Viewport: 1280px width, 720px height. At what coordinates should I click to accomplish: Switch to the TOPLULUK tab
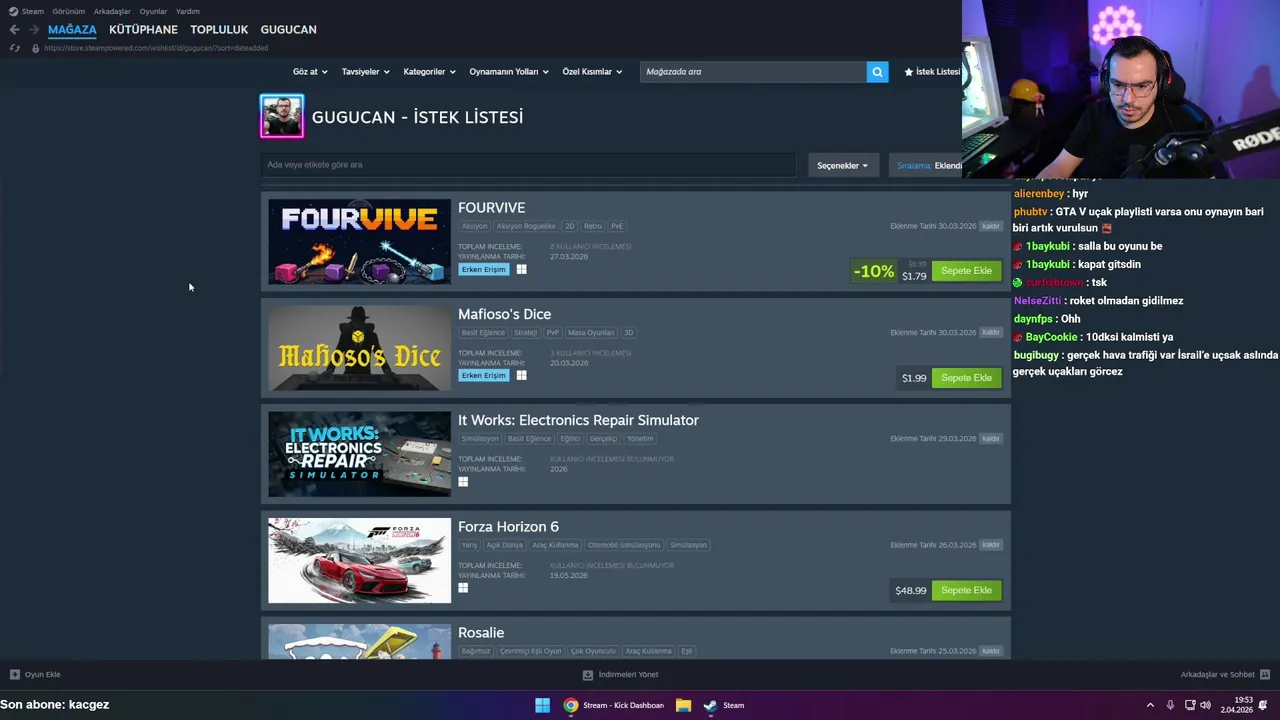click(x=219, y=30)
